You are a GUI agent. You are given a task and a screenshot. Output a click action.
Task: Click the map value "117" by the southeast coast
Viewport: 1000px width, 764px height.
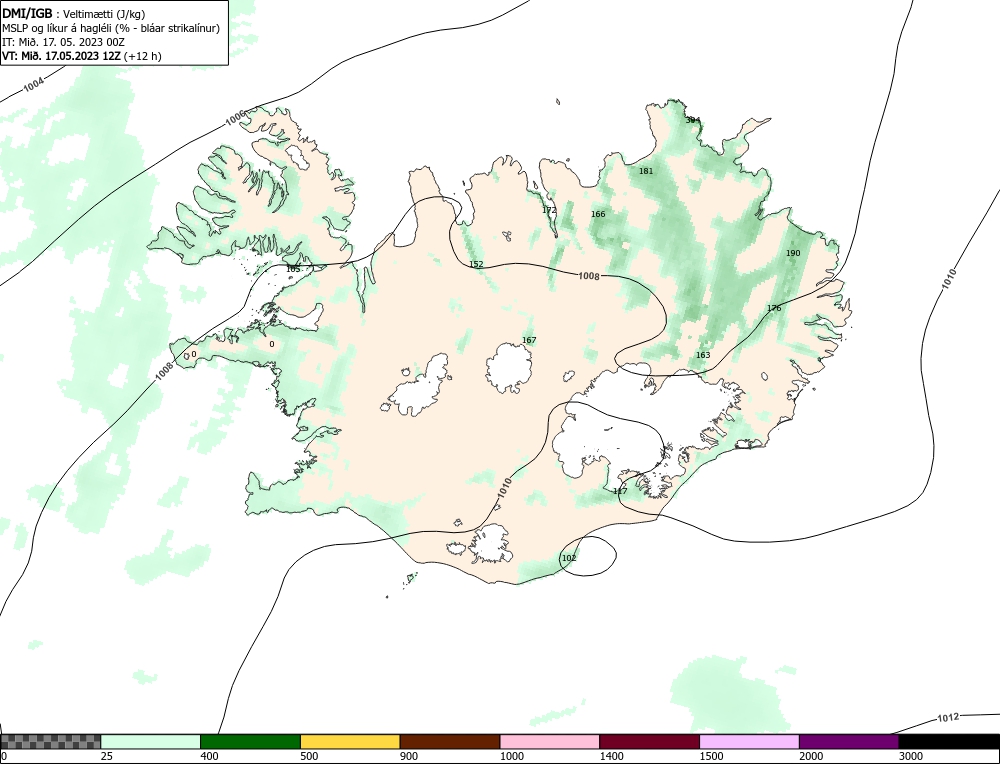(x=621, y=492)
